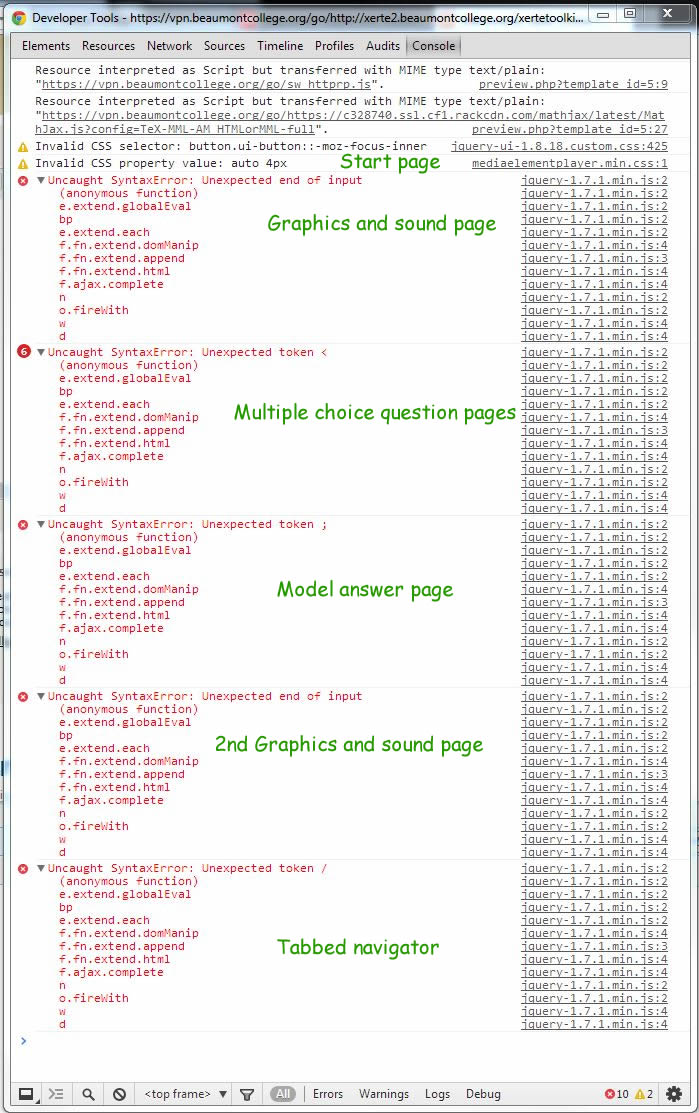Select the All filter pill

[x=282, y=1094]
